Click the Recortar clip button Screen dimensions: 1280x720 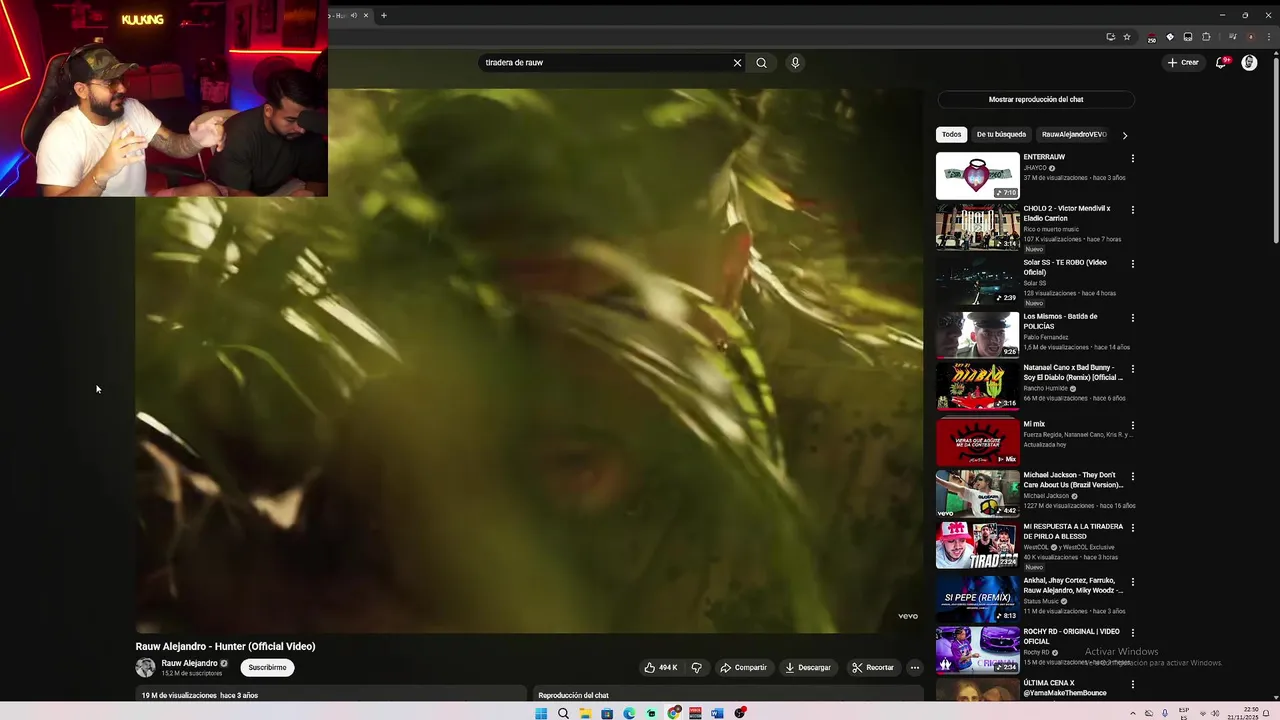tap(873, 667)
